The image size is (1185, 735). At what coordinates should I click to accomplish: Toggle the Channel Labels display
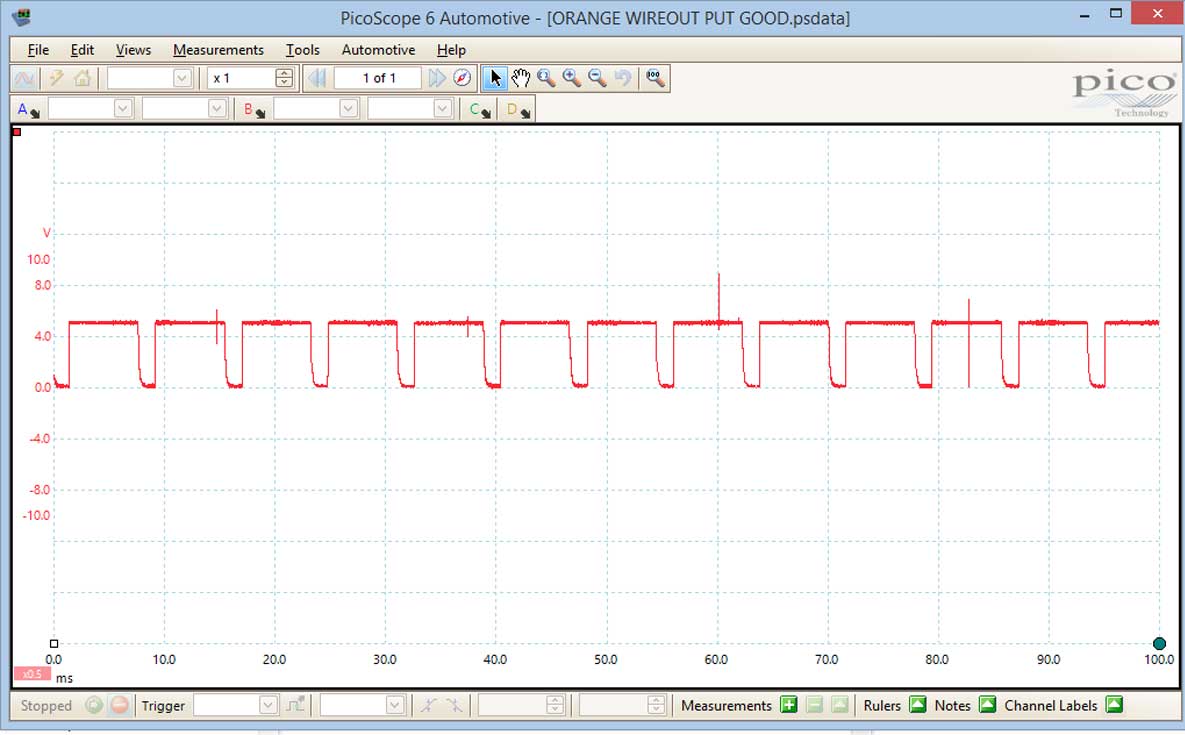(1114, 706)
